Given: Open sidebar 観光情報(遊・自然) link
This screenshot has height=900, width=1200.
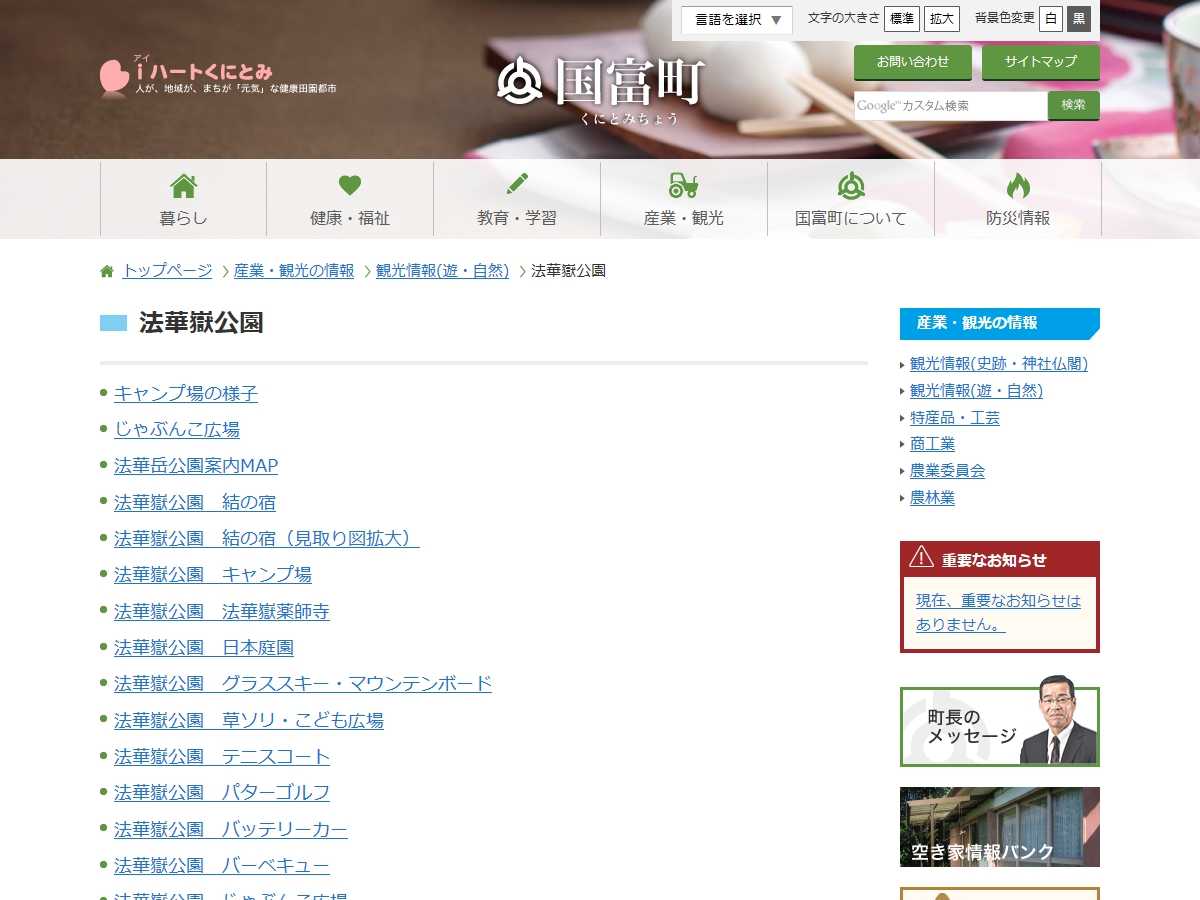Looking at the screenshot, I should pyautogui.click(x=976, y=391).
